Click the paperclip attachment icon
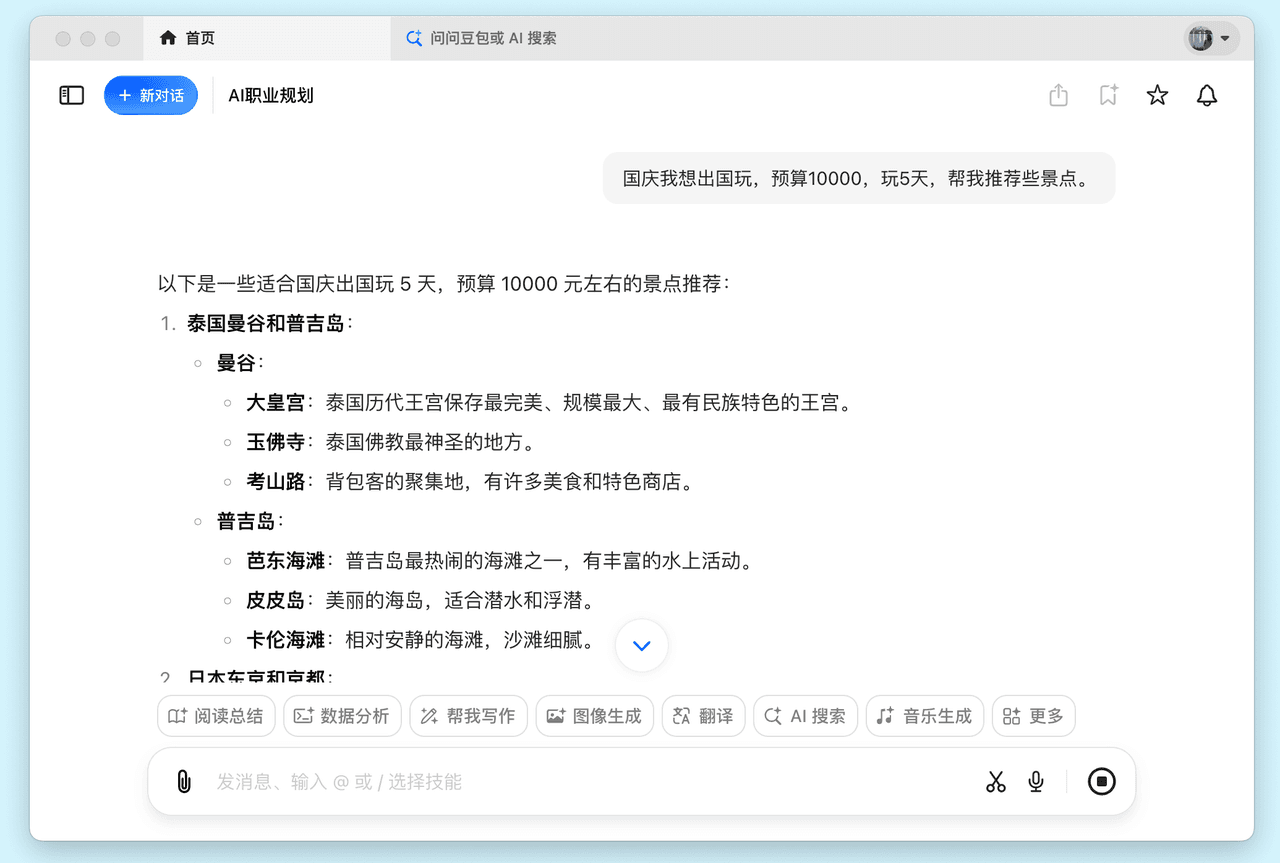The image size is (1280, 863). 184,781
